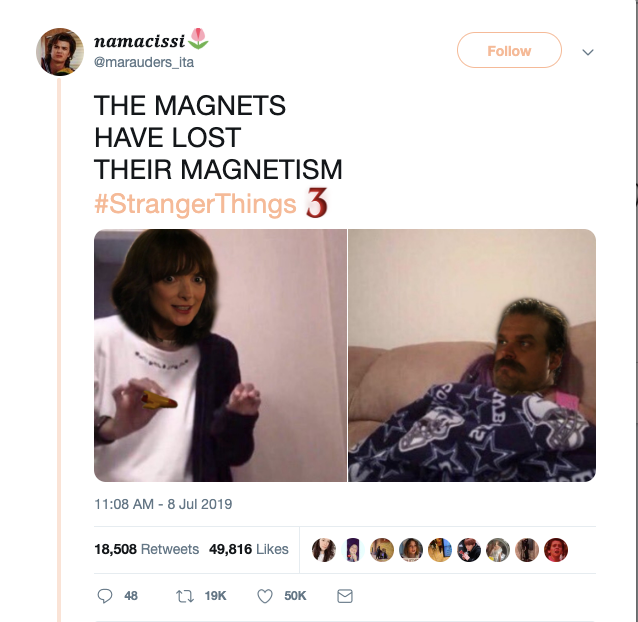Click the last red liker avatar
638x622 pixels.
pyautogui.click(x=556, y=550)
